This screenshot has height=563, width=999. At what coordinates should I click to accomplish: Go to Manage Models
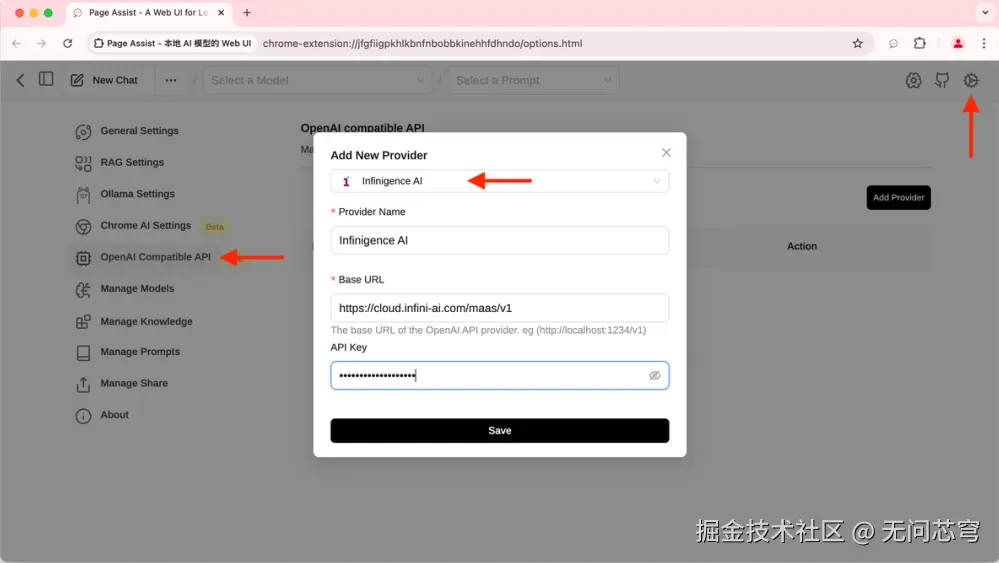pyautogui.click(x=137, y=289)
